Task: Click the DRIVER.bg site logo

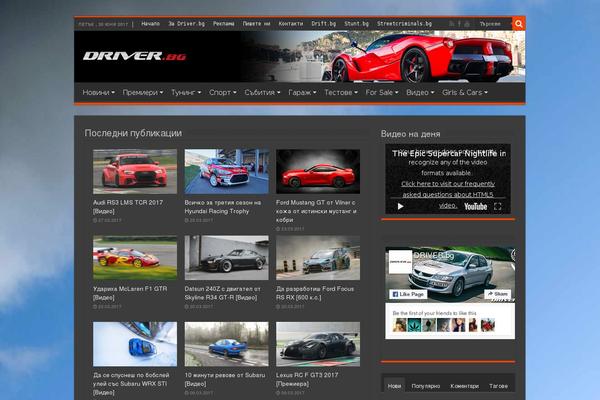Action: coord(134,56)
